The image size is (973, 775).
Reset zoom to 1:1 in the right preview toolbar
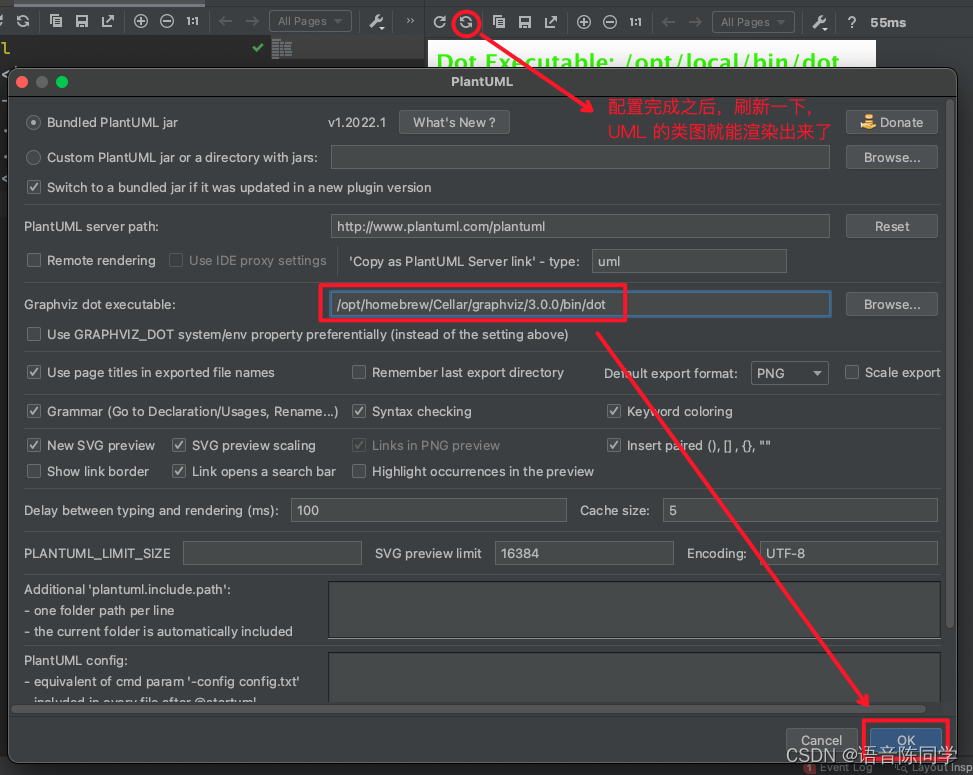point(635,22)
